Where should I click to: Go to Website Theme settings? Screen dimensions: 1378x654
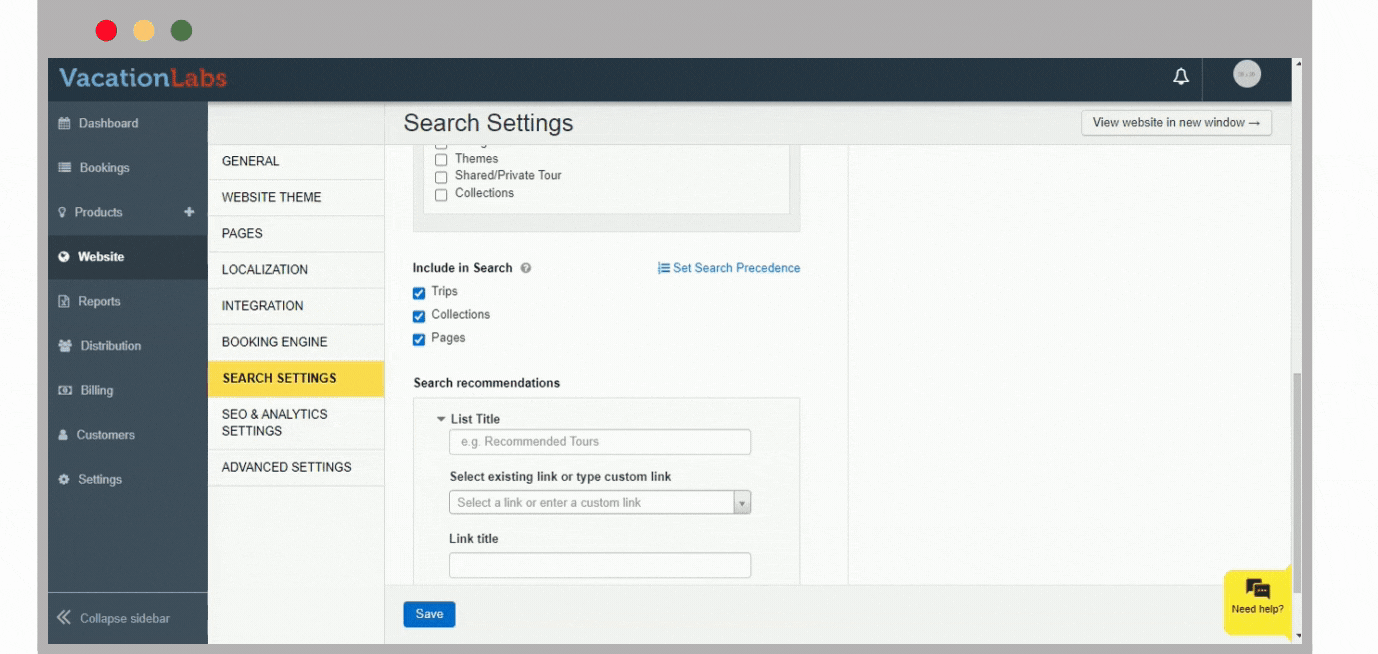[x=271, y=197]
